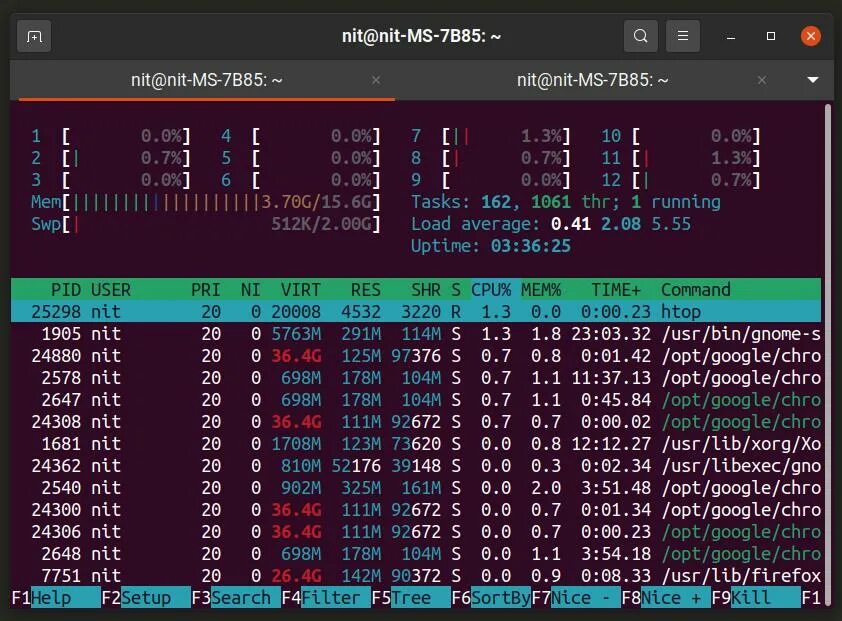The height and width of the screenshot is (621, 842).
Task: Click the TIME+ column header
Action: pyautogui.click(x=616, y=290)
